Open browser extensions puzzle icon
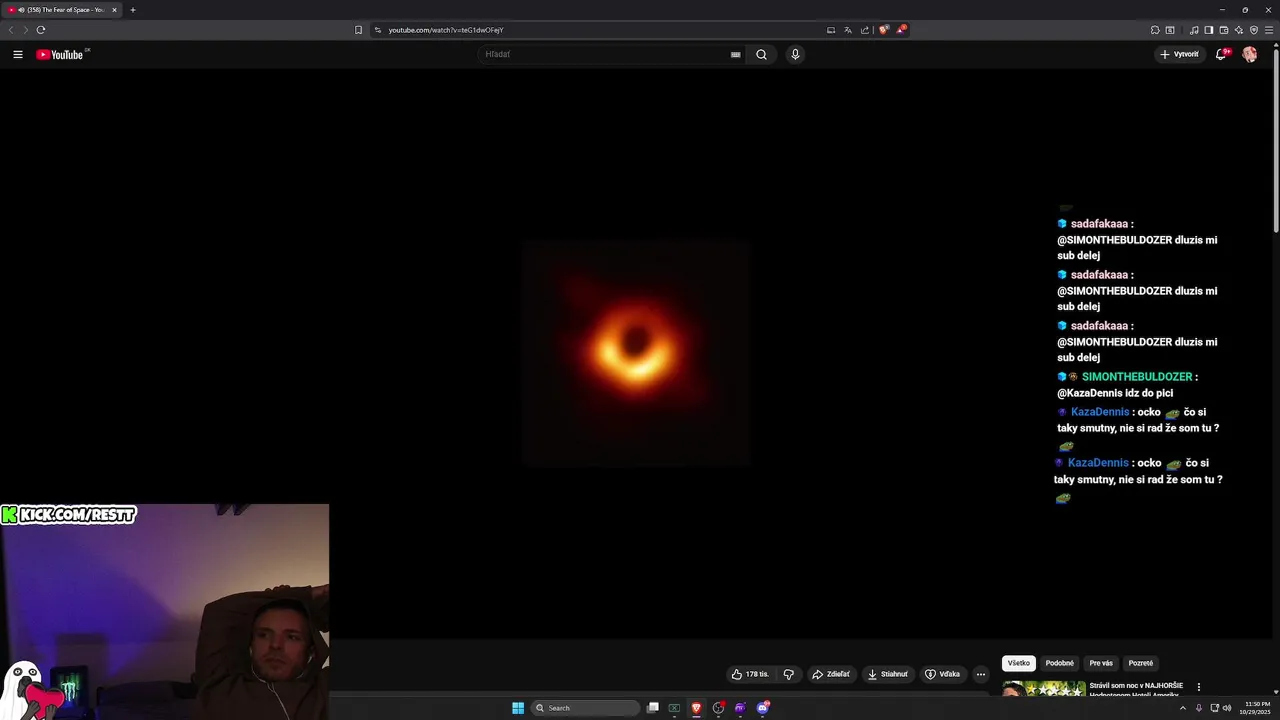 1155,30
